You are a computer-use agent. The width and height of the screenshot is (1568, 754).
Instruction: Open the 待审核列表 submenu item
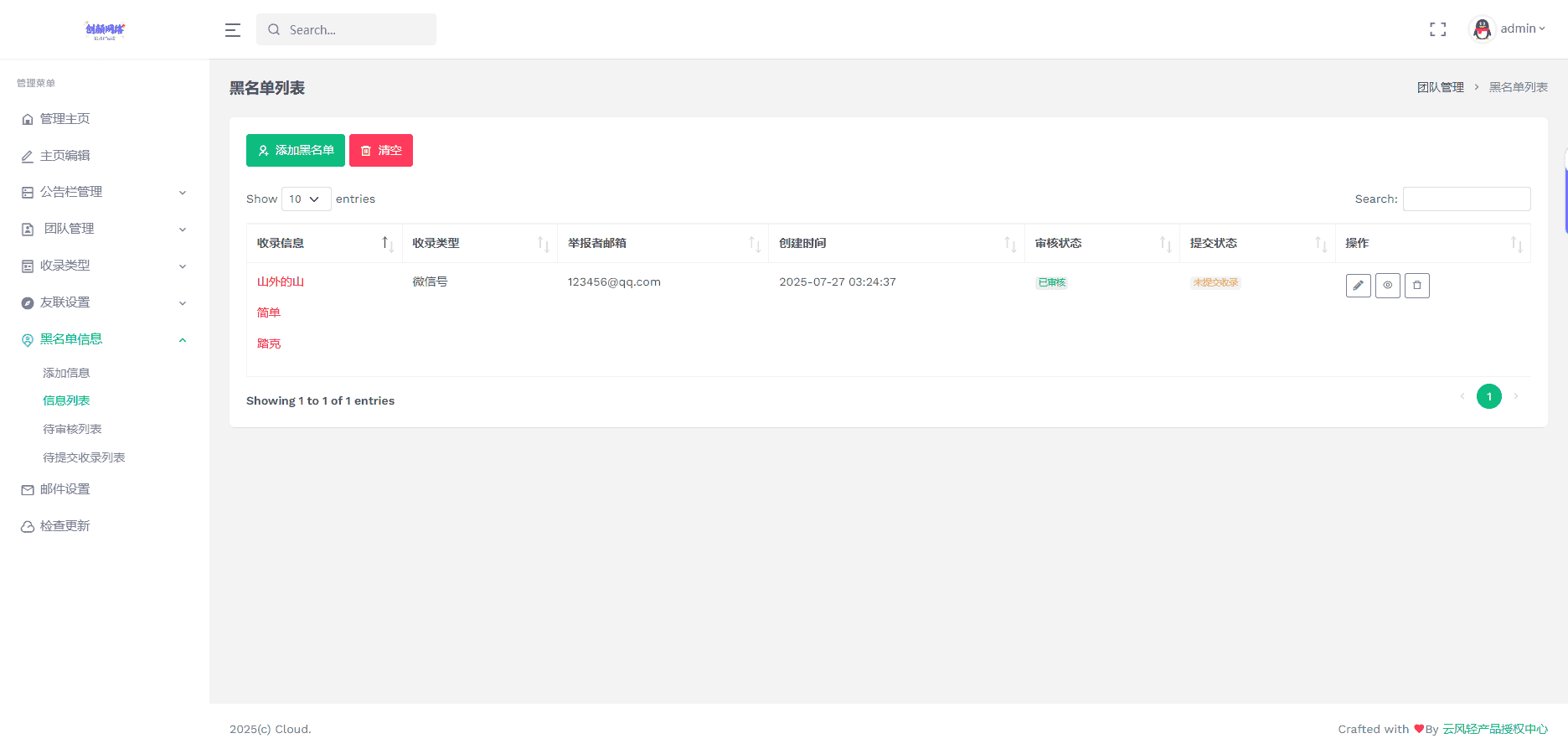[x=72, y=429]
